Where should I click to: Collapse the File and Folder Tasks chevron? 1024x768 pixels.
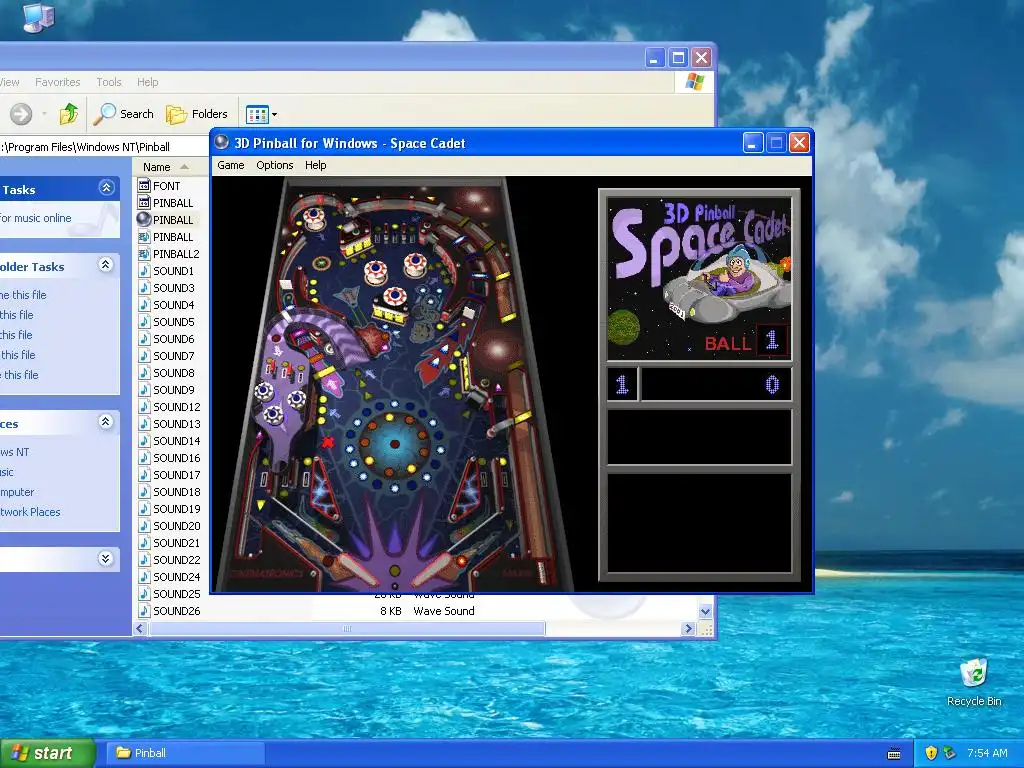(106, 265)
